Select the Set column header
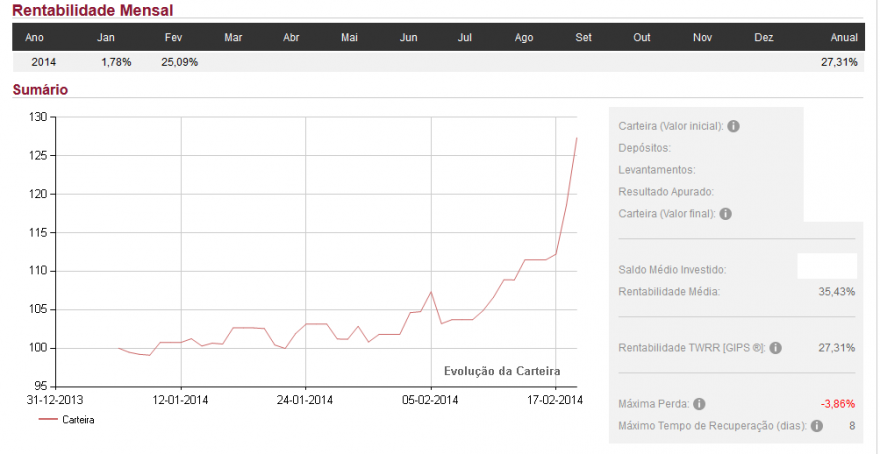880x454 pixels. [583, 38]
